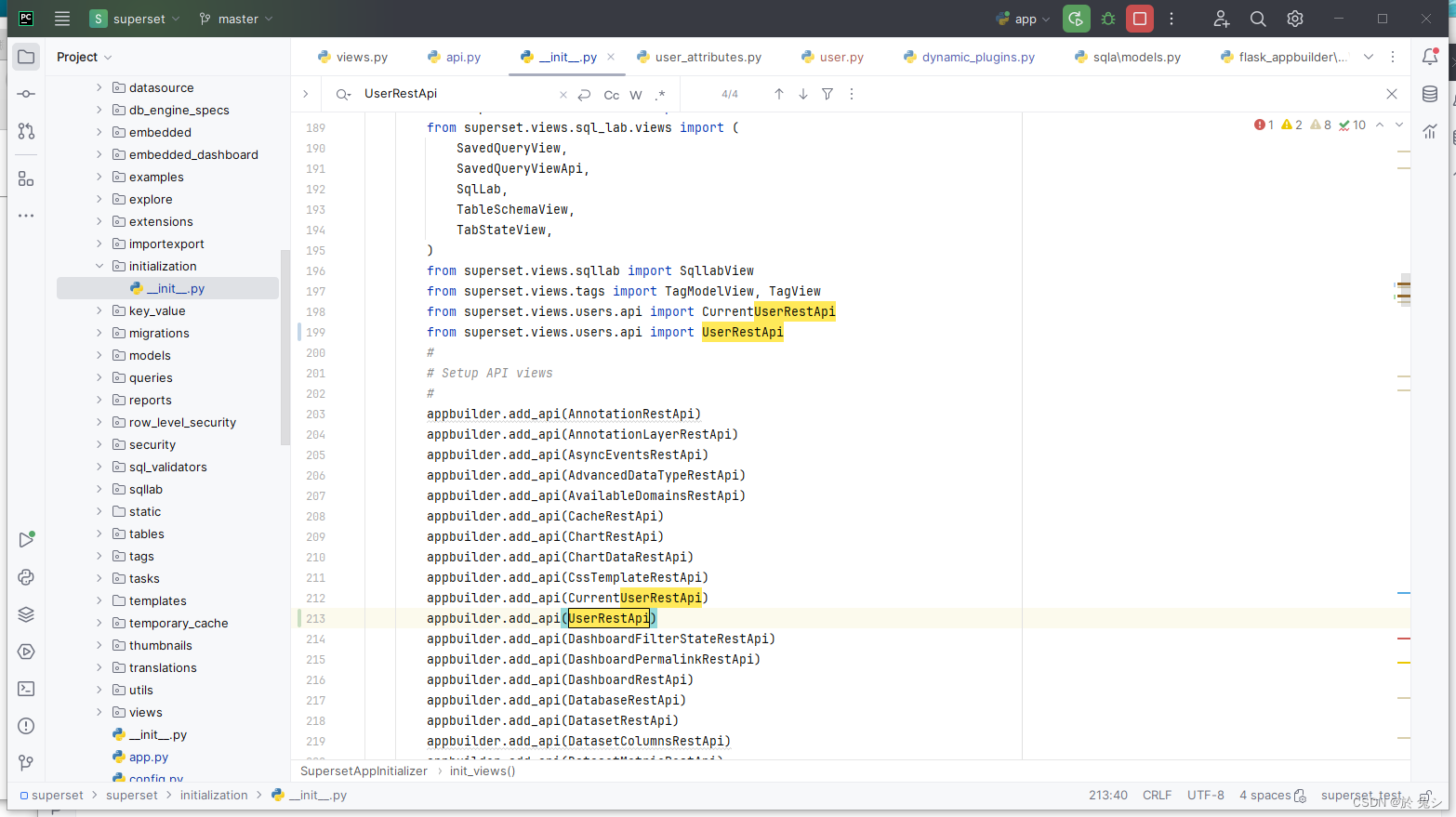Viewport: 1456px width, 817px height.
Task: Open Python Packages tool window
Action: click(x=26, y=577)
